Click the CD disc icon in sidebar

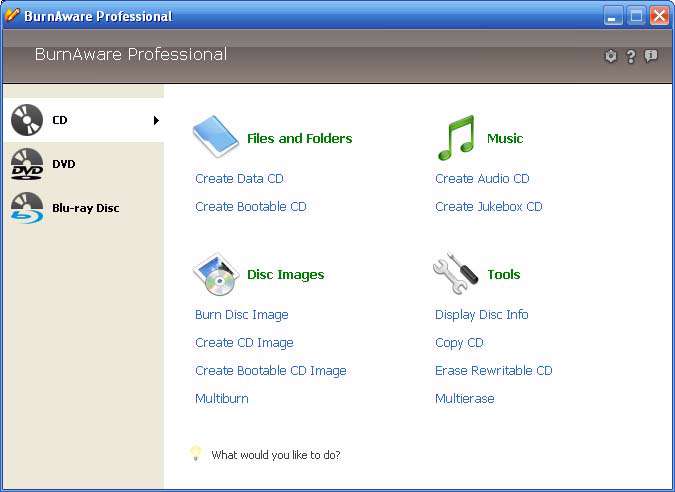pos(27,120)
